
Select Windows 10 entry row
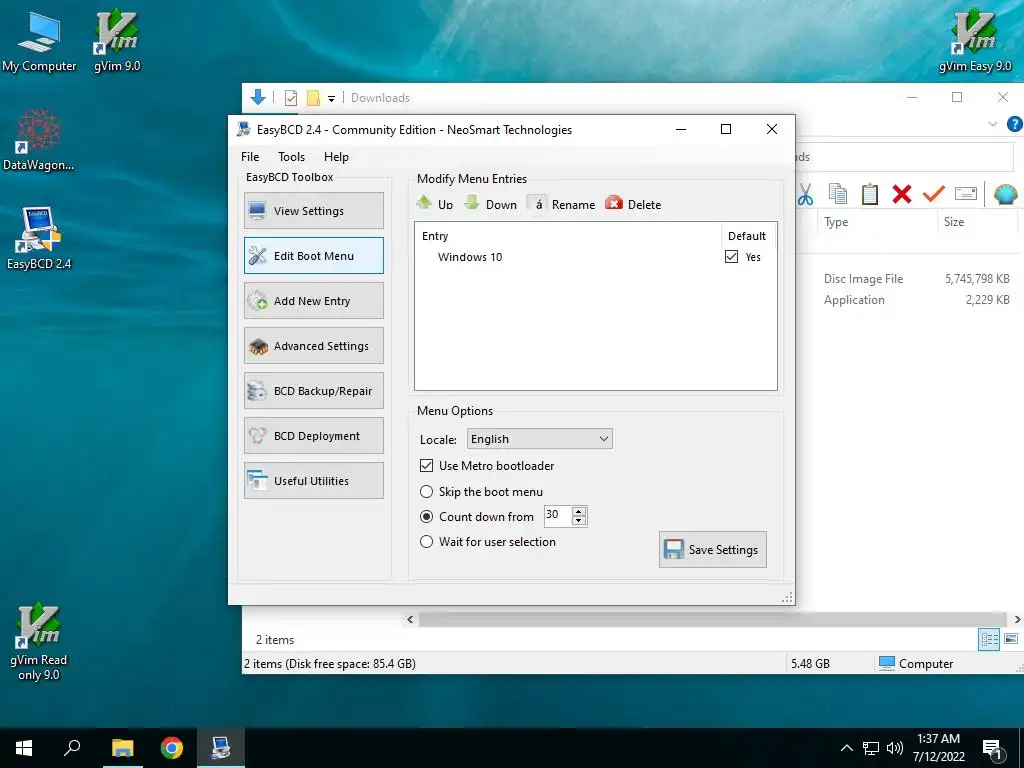coord(596,257)
